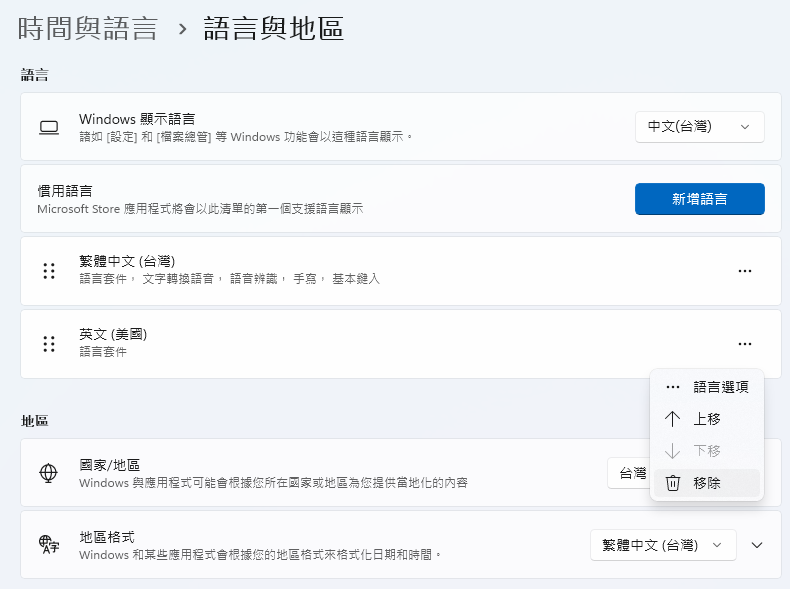Click the laptop icon beside Windows 顯示語言
The width and height of the screenshot is (790, 589).
[48, 127]
